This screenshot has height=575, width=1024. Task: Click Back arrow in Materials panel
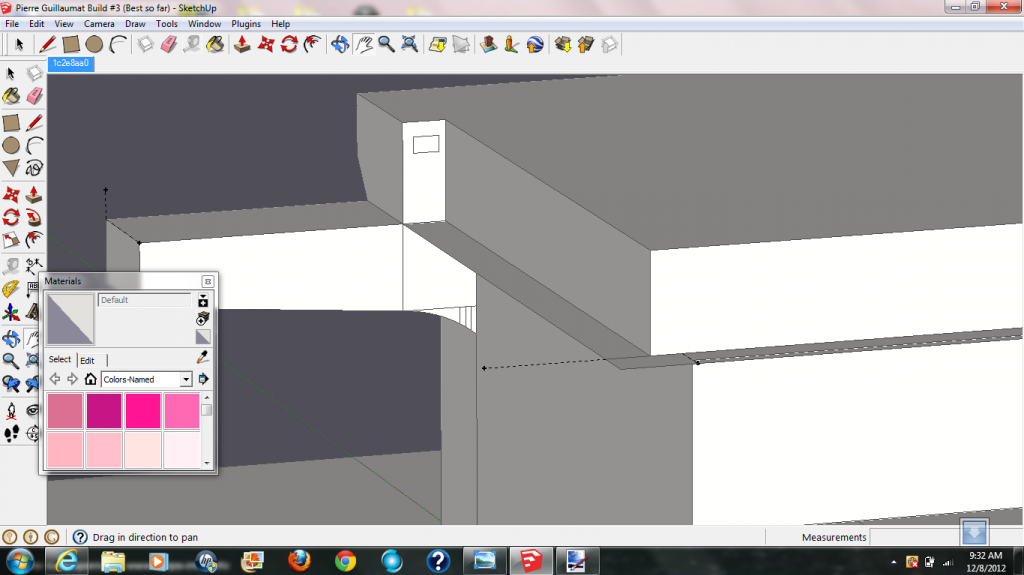point(55,379)
